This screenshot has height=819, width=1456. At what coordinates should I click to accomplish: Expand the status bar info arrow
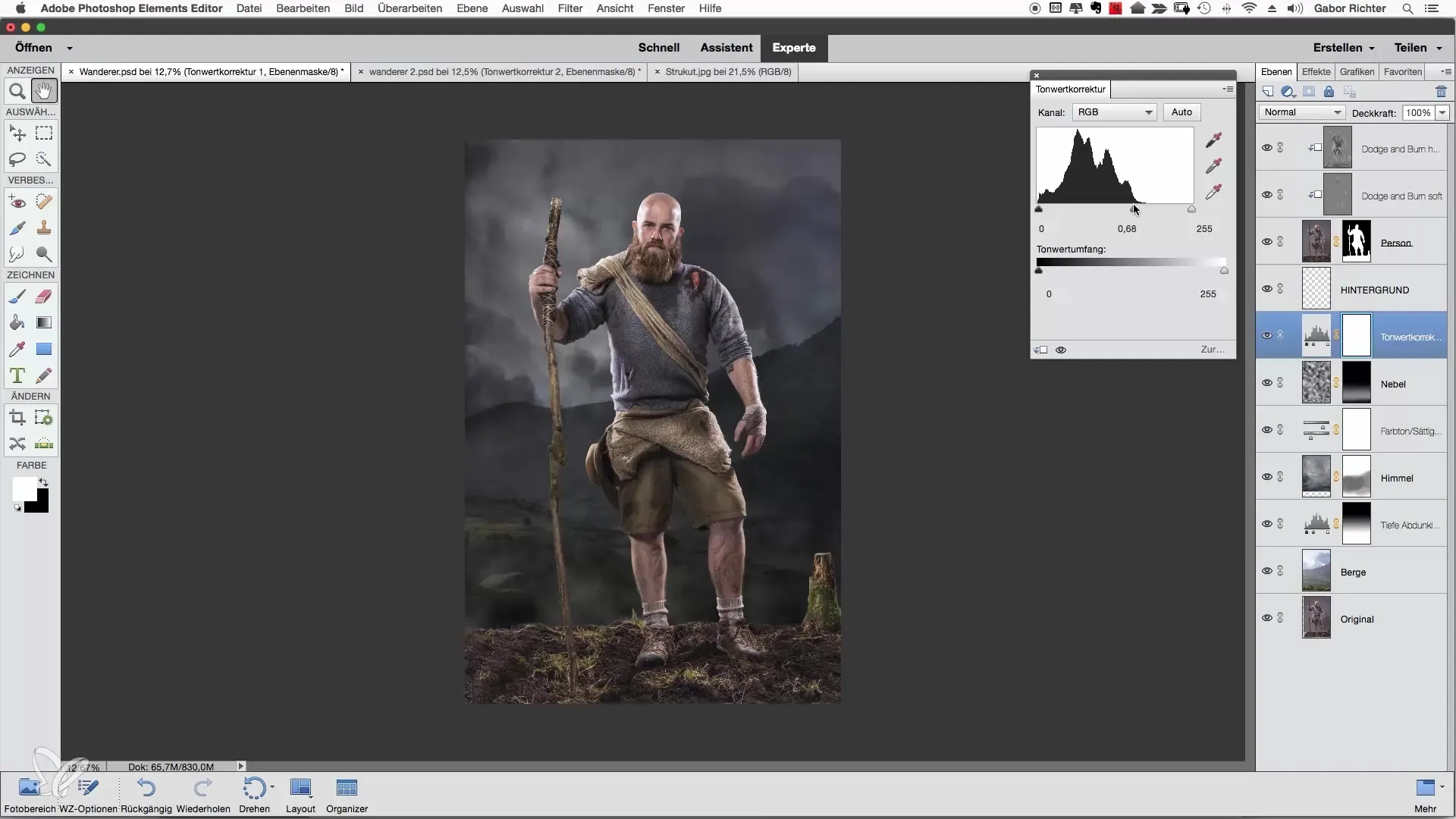(x=241, y=767)
